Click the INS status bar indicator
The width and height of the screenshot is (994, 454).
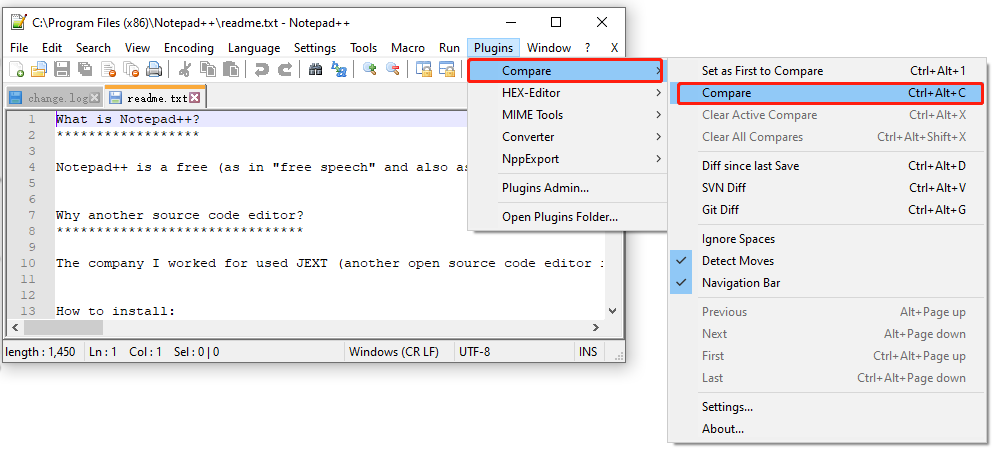coord(588,351)
